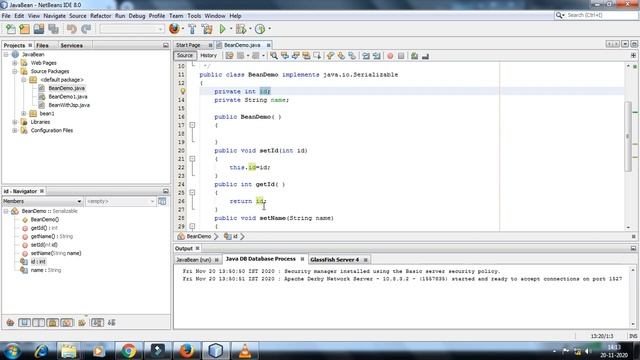Toggle Fully Qualified Names in Navigator
Screen dimensions: 640x360
tap(82, 323)
